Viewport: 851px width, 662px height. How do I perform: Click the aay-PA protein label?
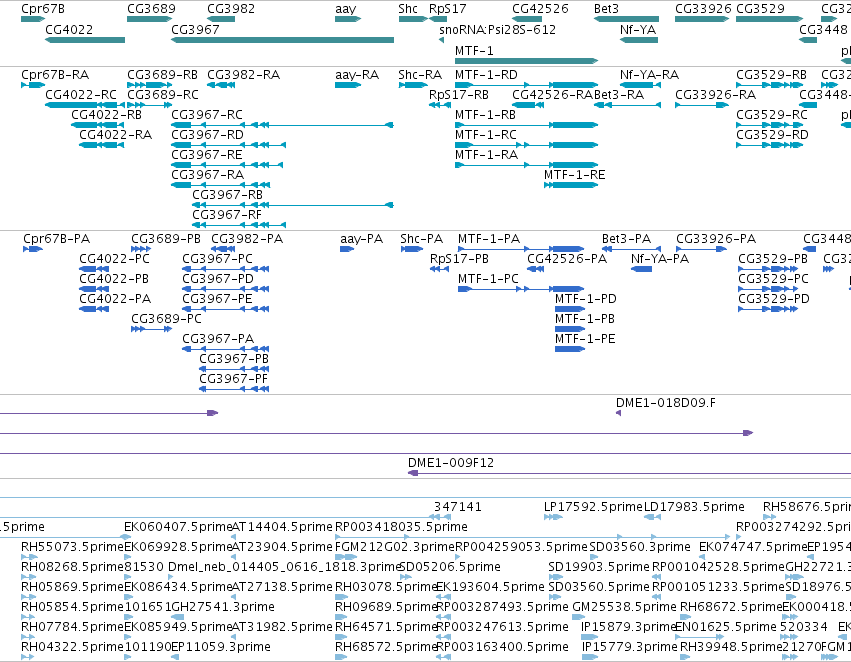point(361,239)
